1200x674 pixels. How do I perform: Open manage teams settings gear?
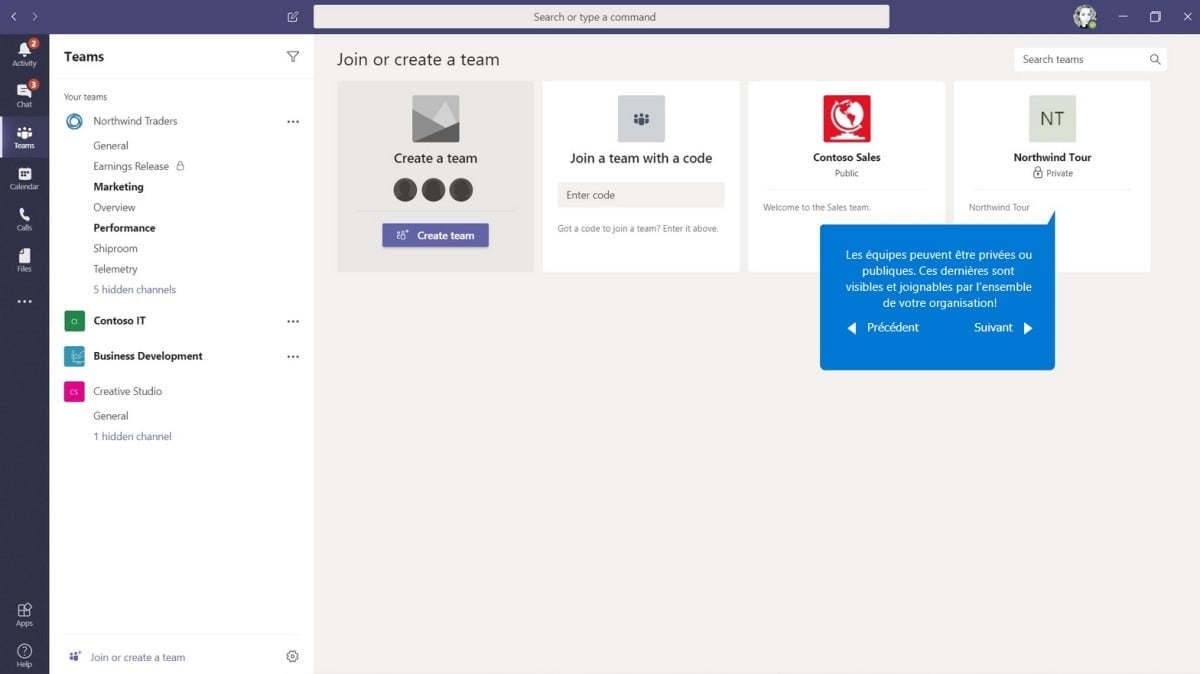pos(292,656)
